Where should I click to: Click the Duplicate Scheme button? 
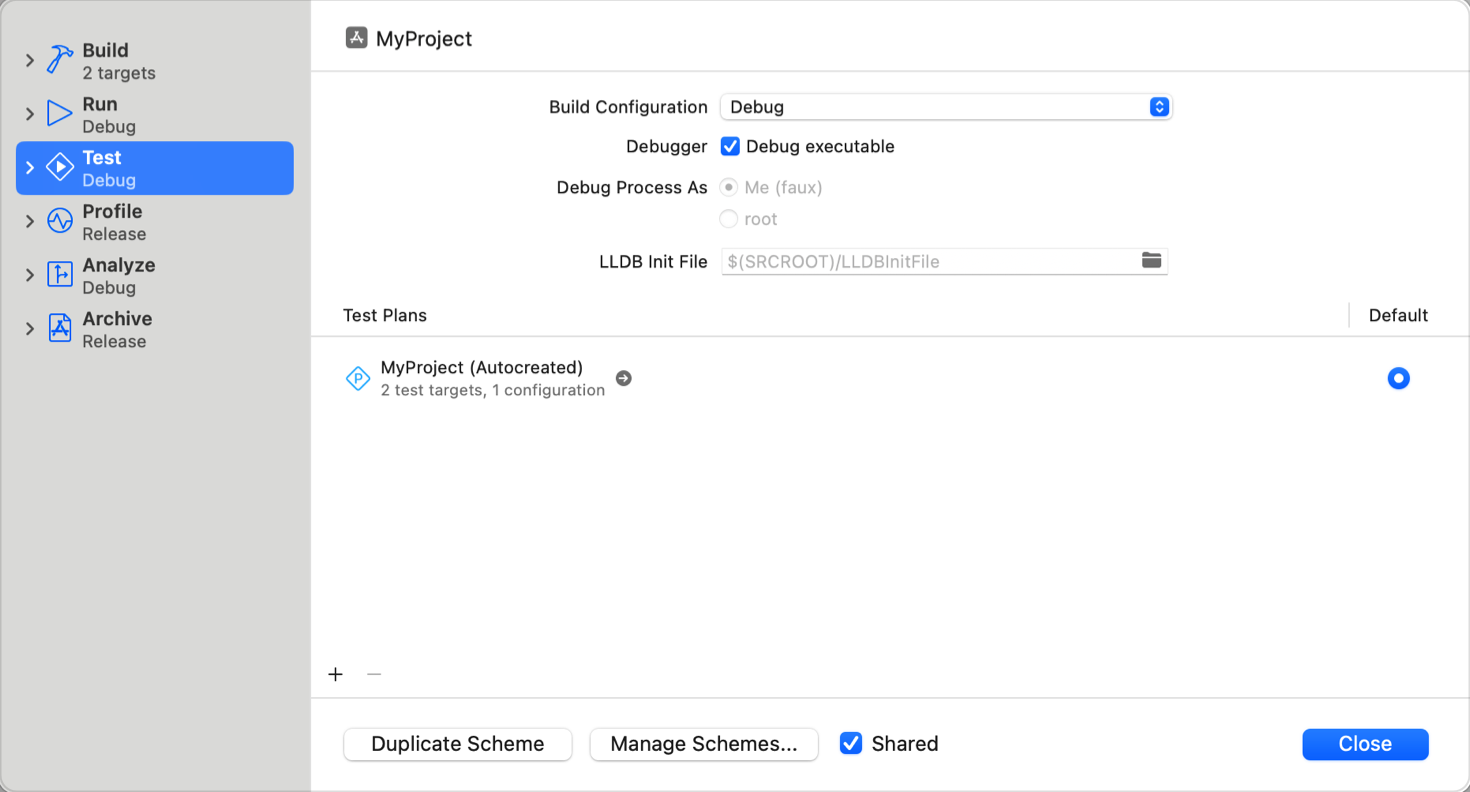click(457, 744)
